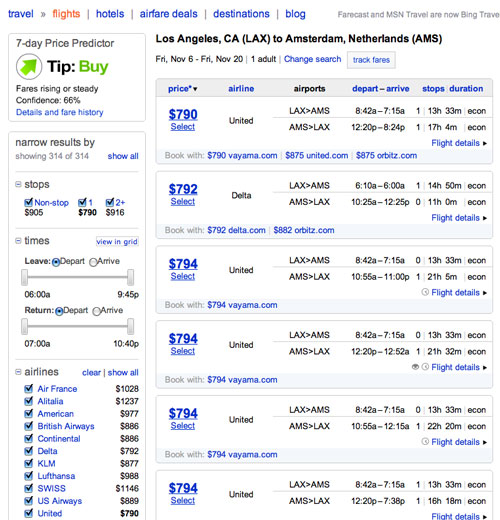500x520 pixels.
Task: Select the Return Depart radio button
Action: click(59, 311)
